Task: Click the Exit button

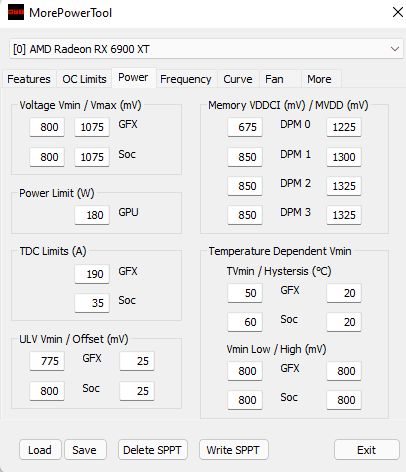Action: 366,450
